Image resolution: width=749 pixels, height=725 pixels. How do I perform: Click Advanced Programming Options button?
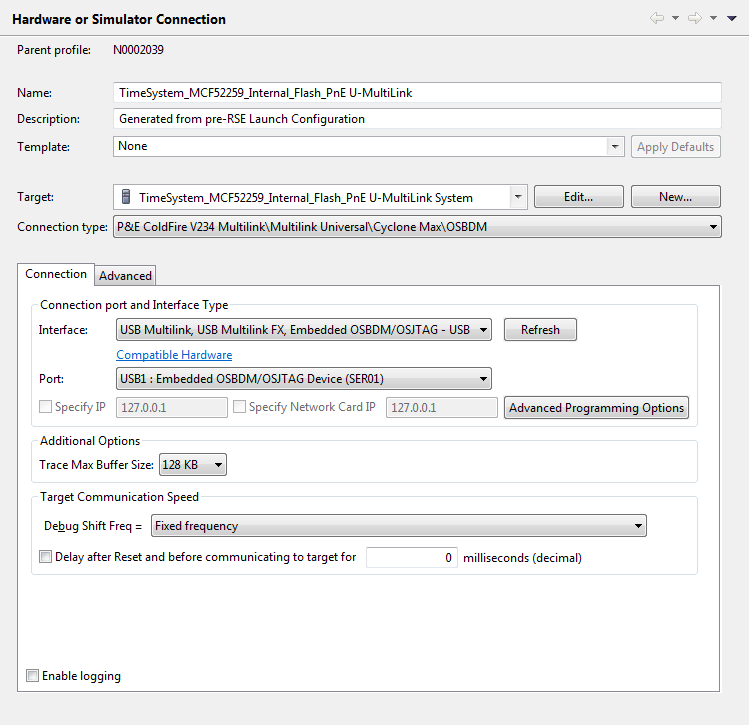[596, 407]
